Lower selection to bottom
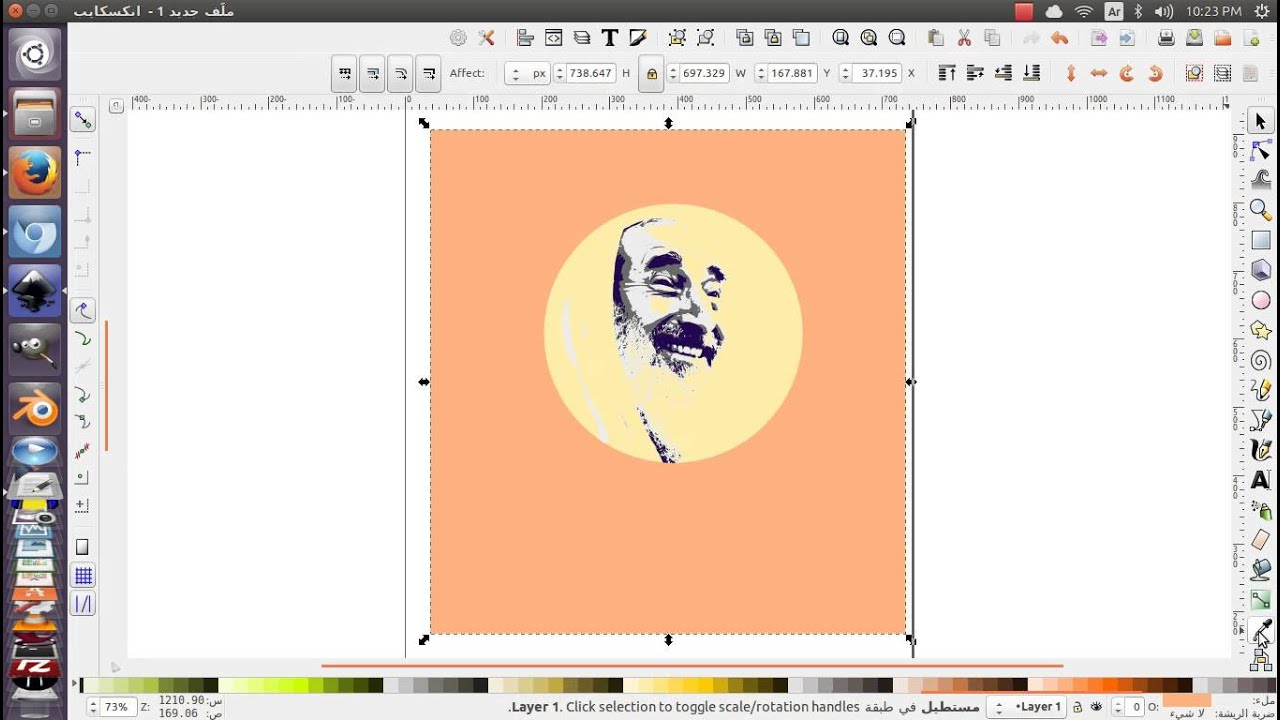 (x=1032, y=73)
